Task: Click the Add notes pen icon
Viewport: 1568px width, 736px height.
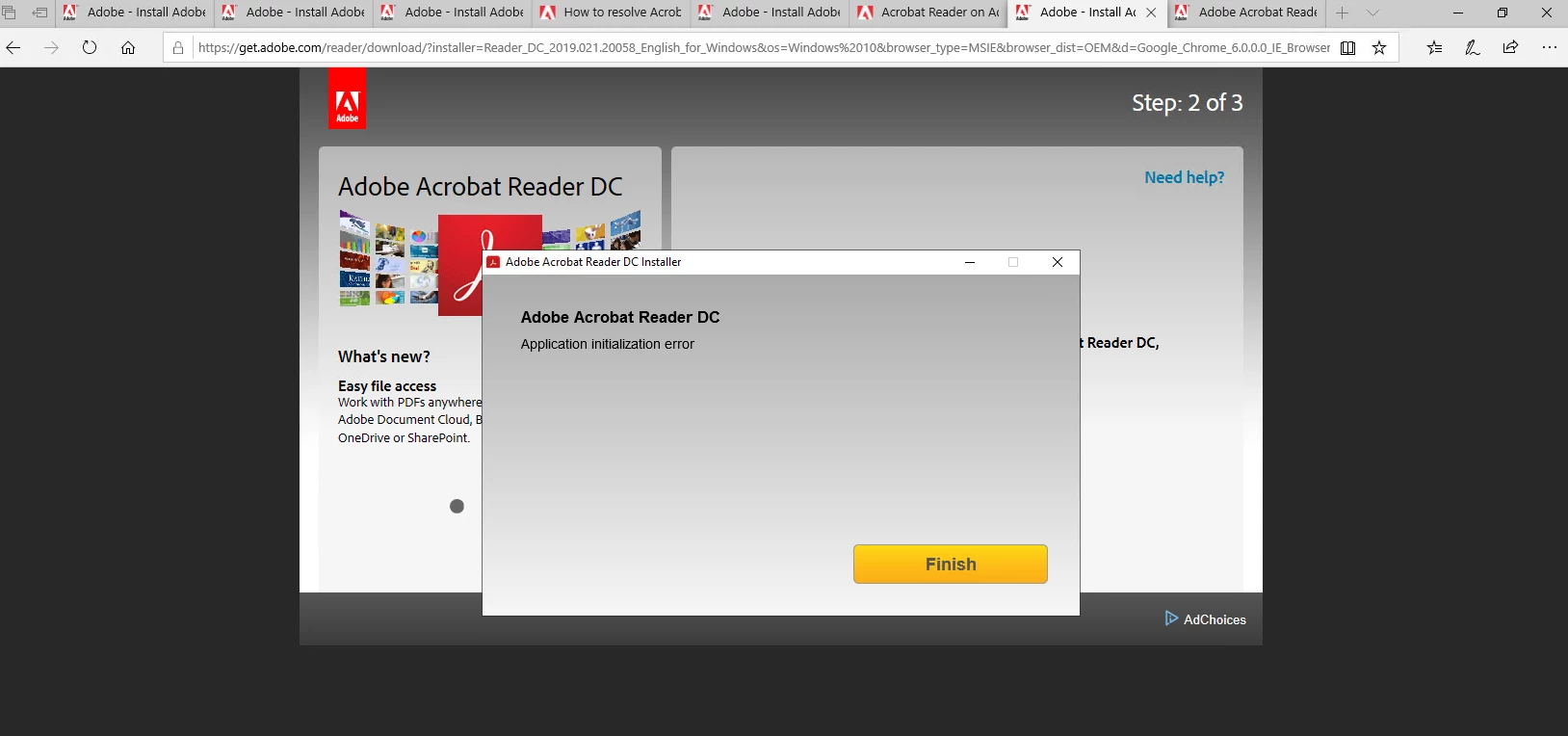Action: tap(1473, 47)
